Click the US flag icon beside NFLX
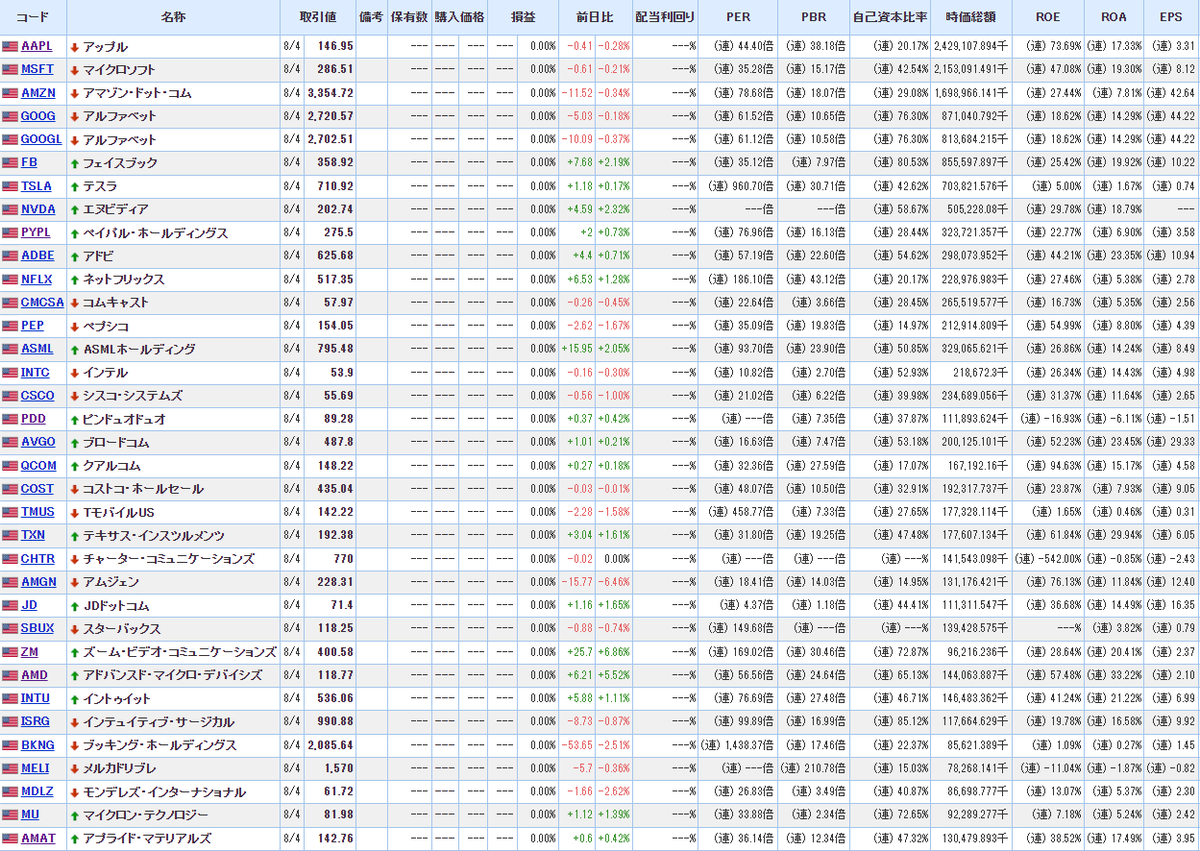 [x=10, y=279]
